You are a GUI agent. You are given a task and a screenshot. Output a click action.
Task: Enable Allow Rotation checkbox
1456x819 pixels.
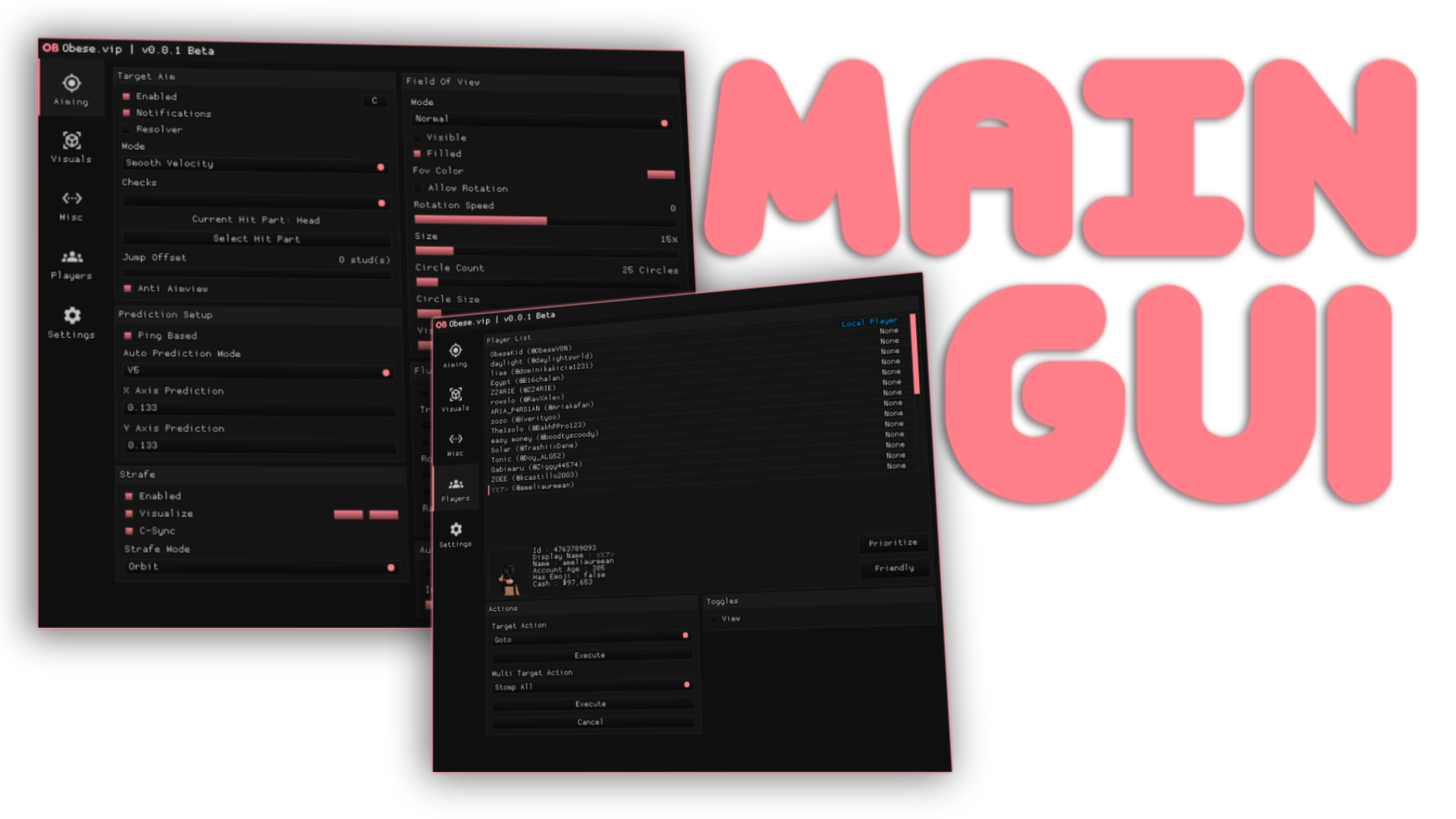click(418, 187)
